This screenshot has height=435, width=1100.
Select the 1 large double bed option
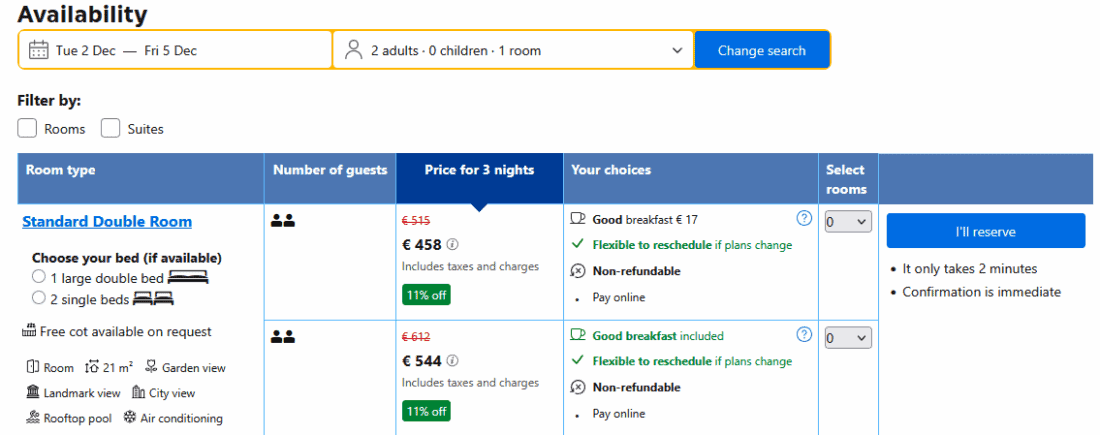point(39,276)
